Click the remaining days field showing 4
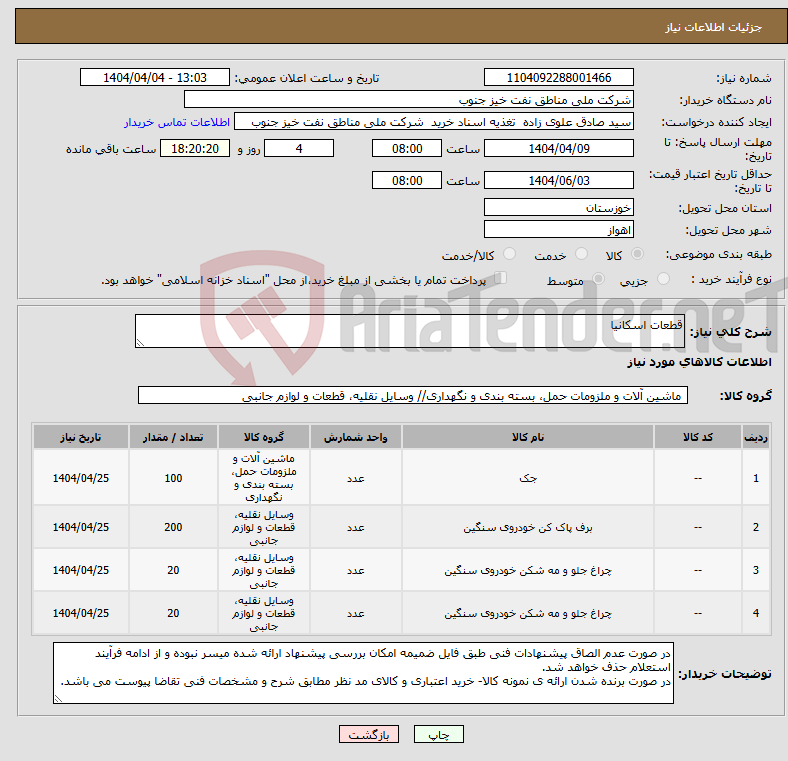The image size is (788, 761). 299,149
